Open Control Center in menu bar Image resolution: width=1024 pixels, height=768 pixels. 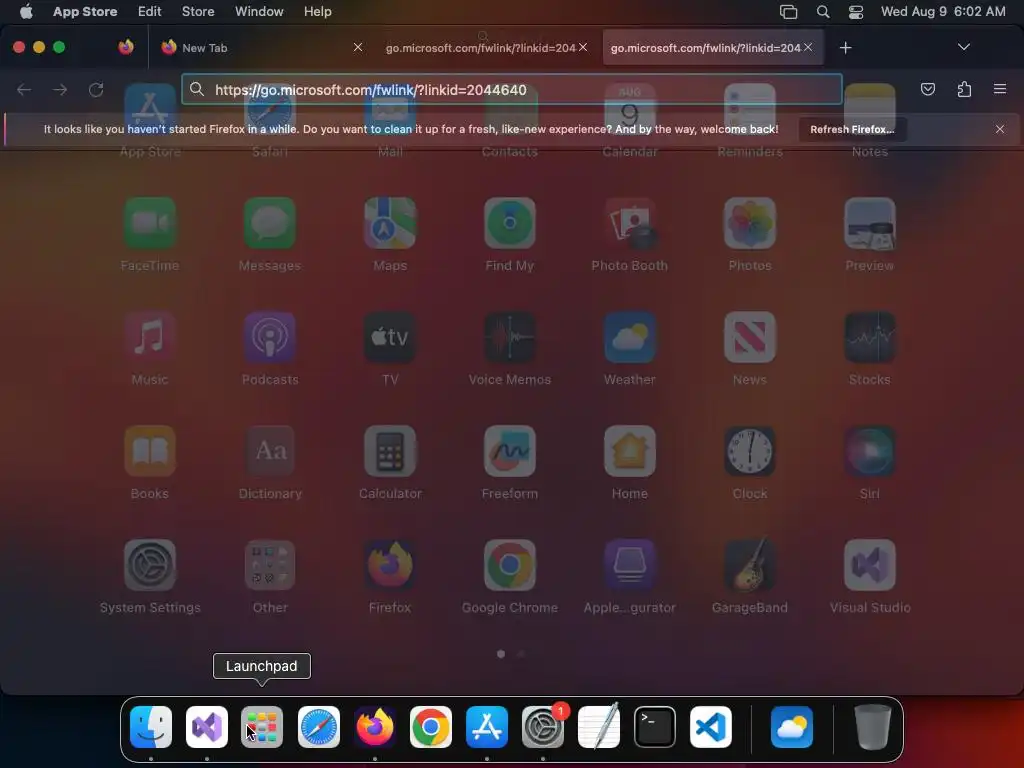coord(856,12)
